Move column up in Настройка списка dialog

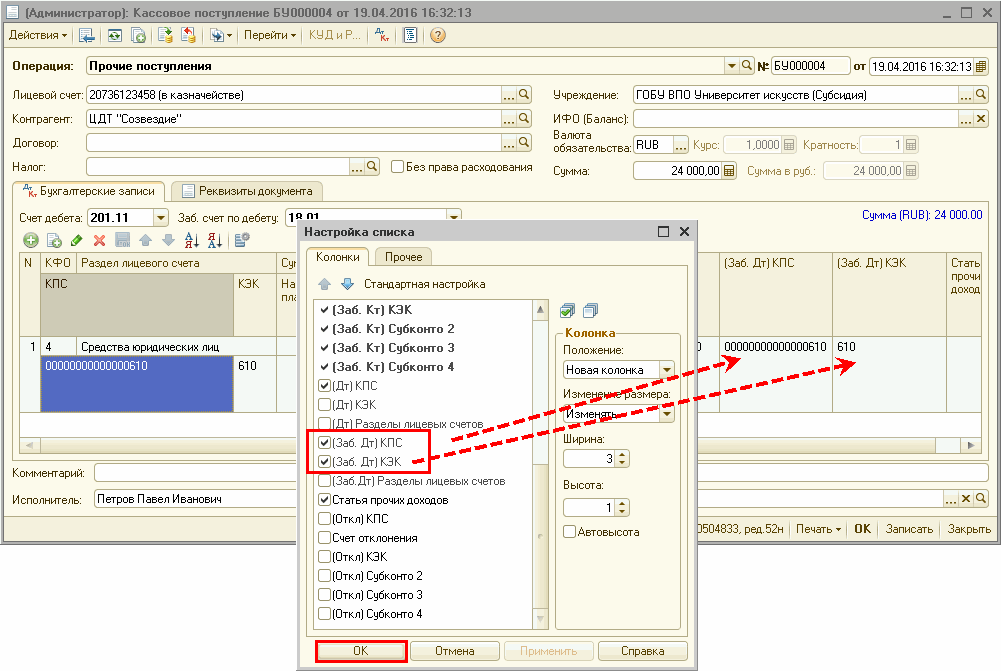pos(324,283)
